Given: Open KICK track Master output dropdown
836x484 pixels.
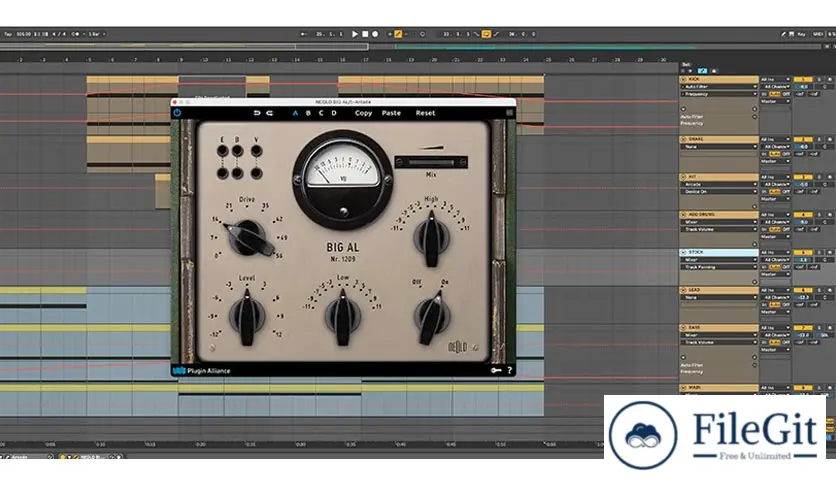Looking at the screenshot, I should coord(775,101).
